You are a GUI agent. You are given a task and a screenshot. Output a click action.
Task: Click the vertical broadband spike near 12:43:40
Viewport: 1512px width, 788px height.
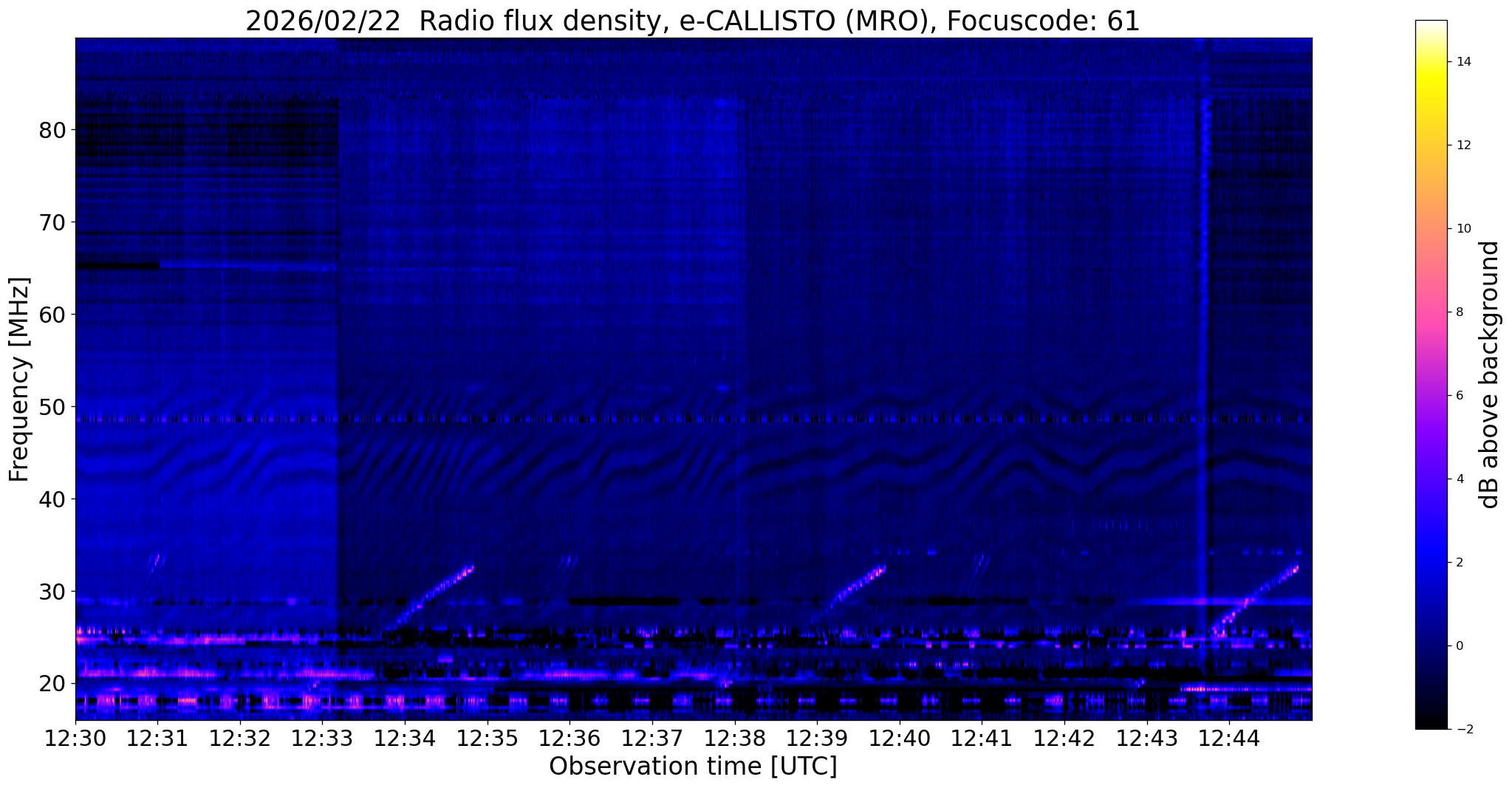[x=1205, y=354]
